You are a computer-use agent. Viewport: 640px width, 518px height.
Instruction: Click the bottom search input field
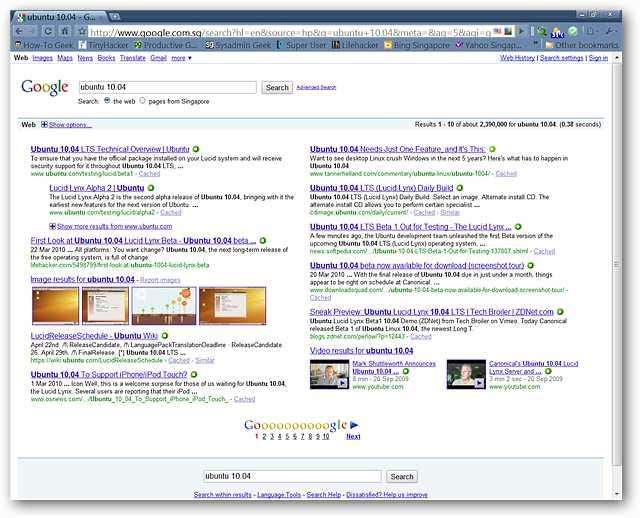coord(292,476)
